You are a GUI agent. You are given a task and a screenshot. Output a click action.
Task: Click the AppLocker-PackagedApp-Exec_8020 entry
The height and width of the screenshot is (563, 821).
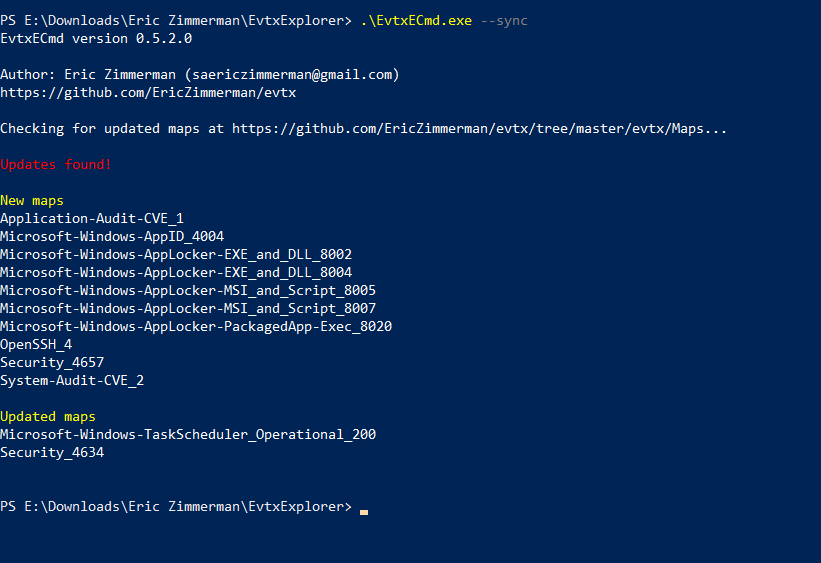pos(196,327)
